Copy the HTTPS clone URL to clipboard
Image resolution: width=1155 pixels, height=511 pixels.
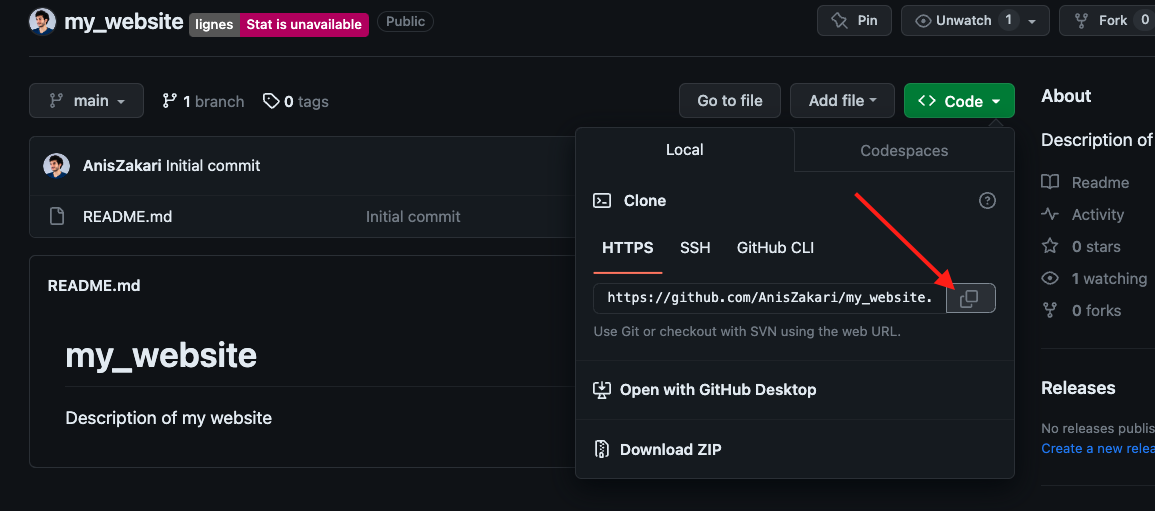pyautogui.click(x=970, y=298)
